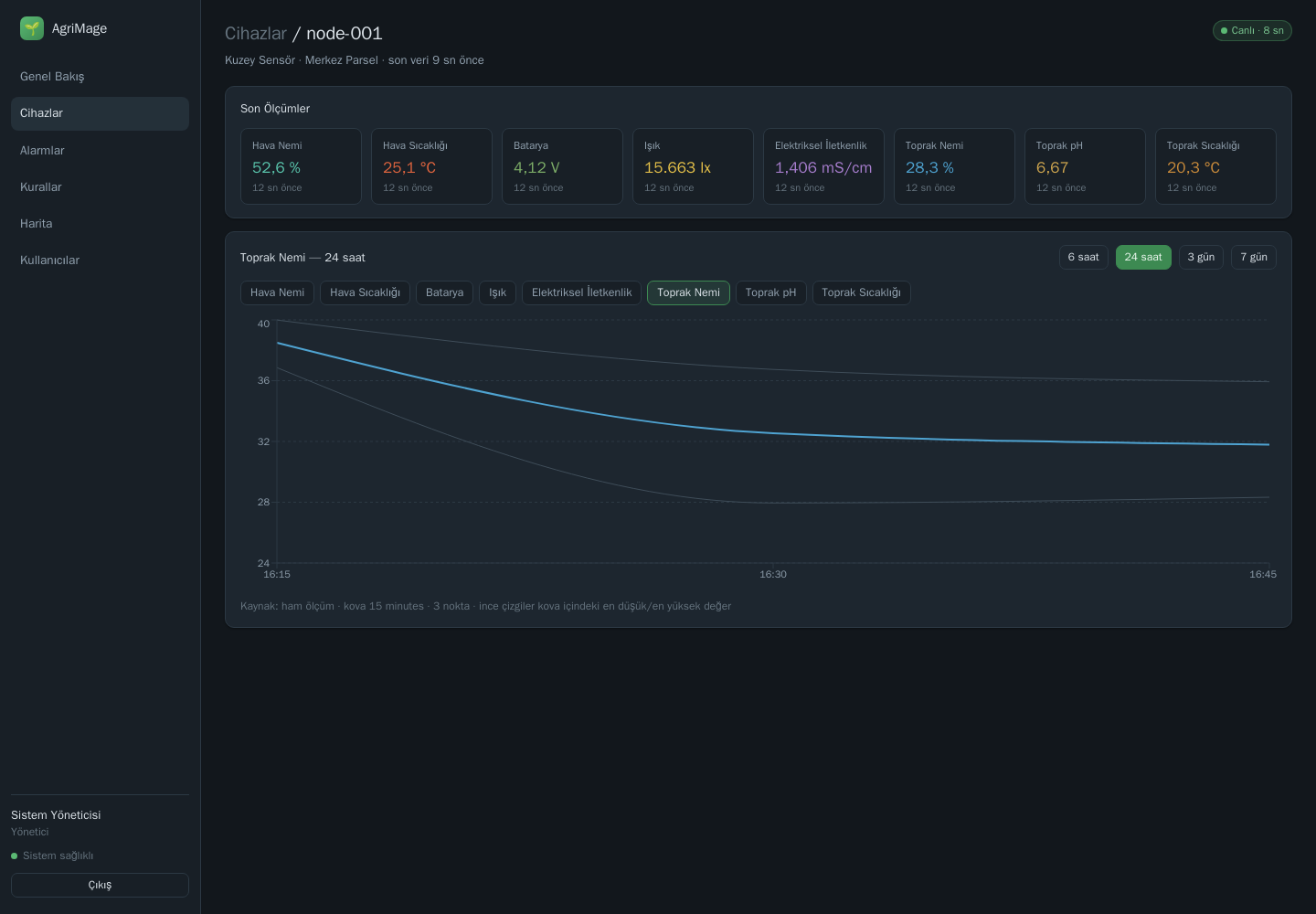Screen dimensions: 1316x914
Task: Open the Alarmlar page
Action: click(x=100, y=150)
